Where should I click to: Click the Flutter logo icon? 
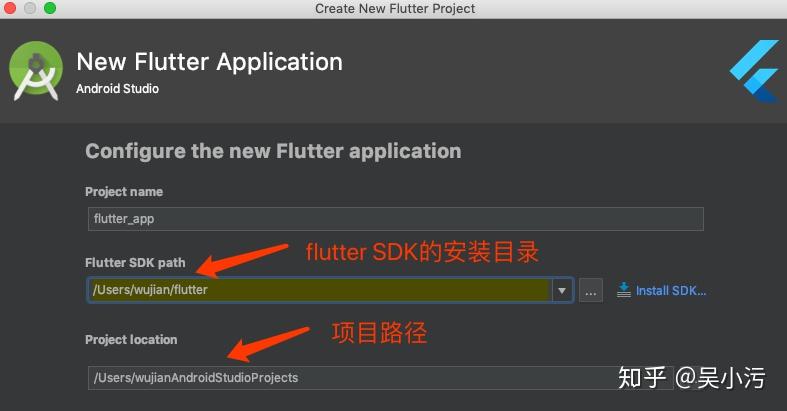tap(756, 71)
